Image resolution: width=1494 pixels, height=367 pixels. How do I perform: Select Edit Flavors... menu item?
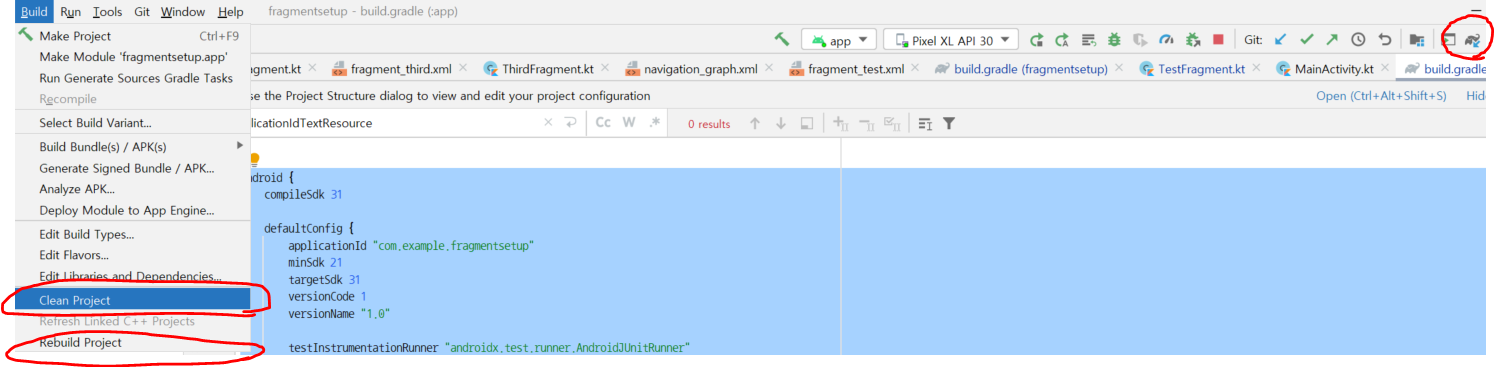click(x=133, y=255)
